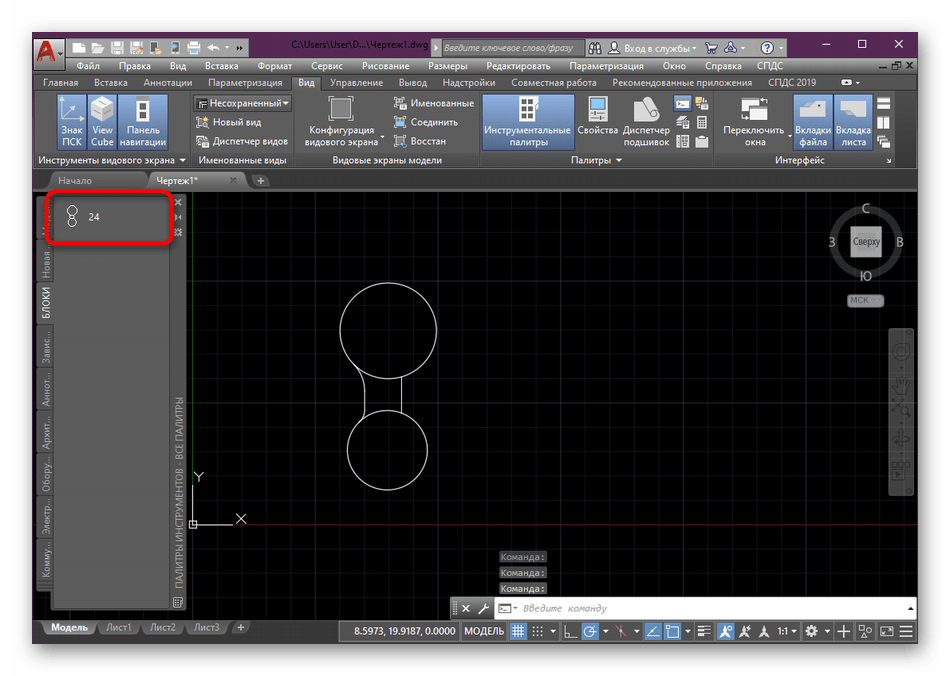Open Инструментальные палитры from the ribbon
This screenshot has height=676, width=950.
[x=527, y=121]
